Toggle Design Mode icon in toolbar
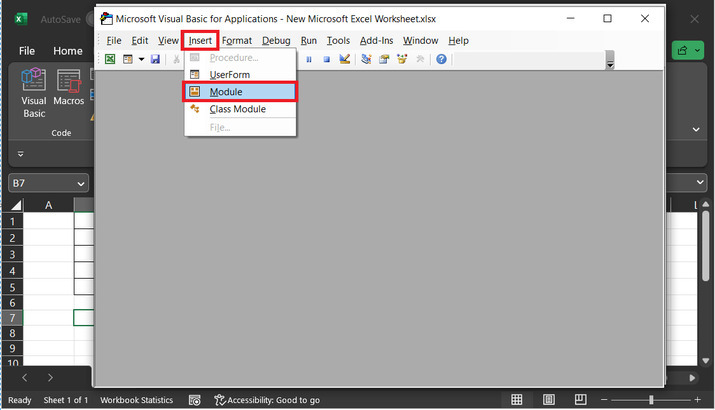 coord(345,59)
